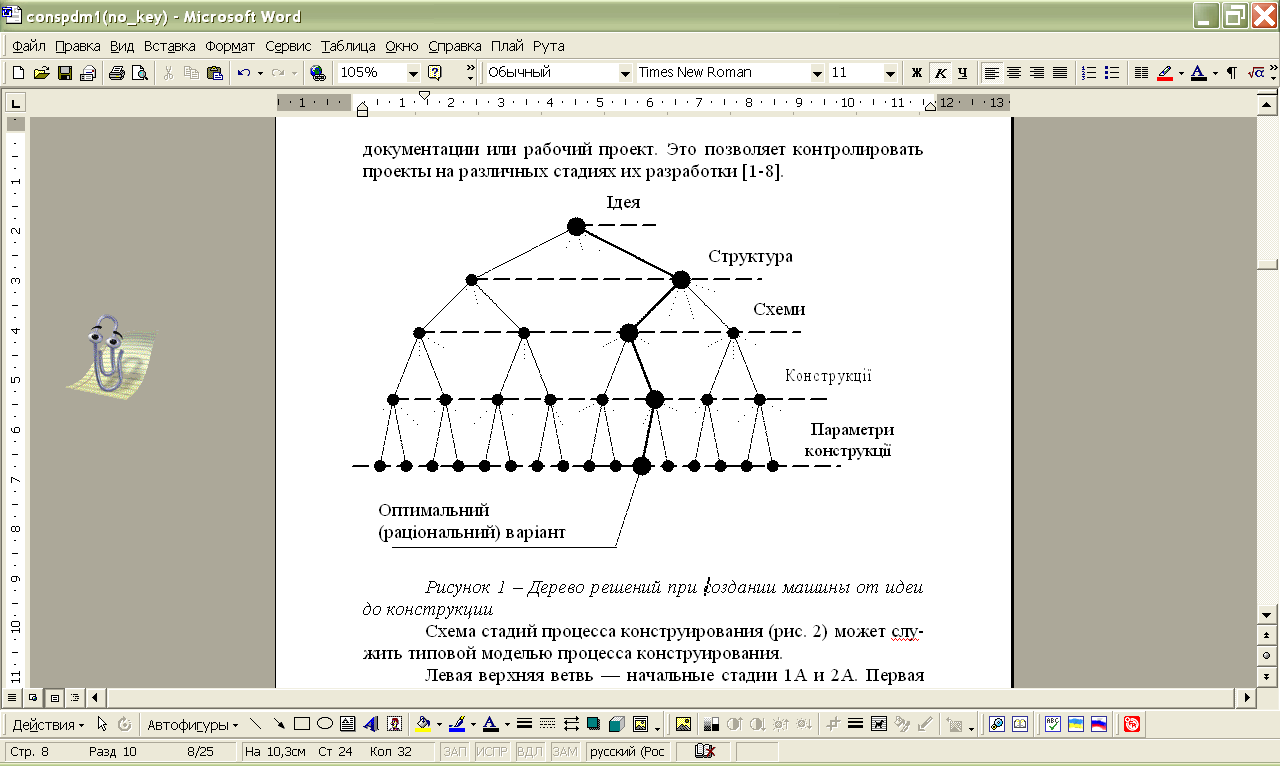
Task: Apply the drawing Fill Color bucket
Action: tap(423, 724)
